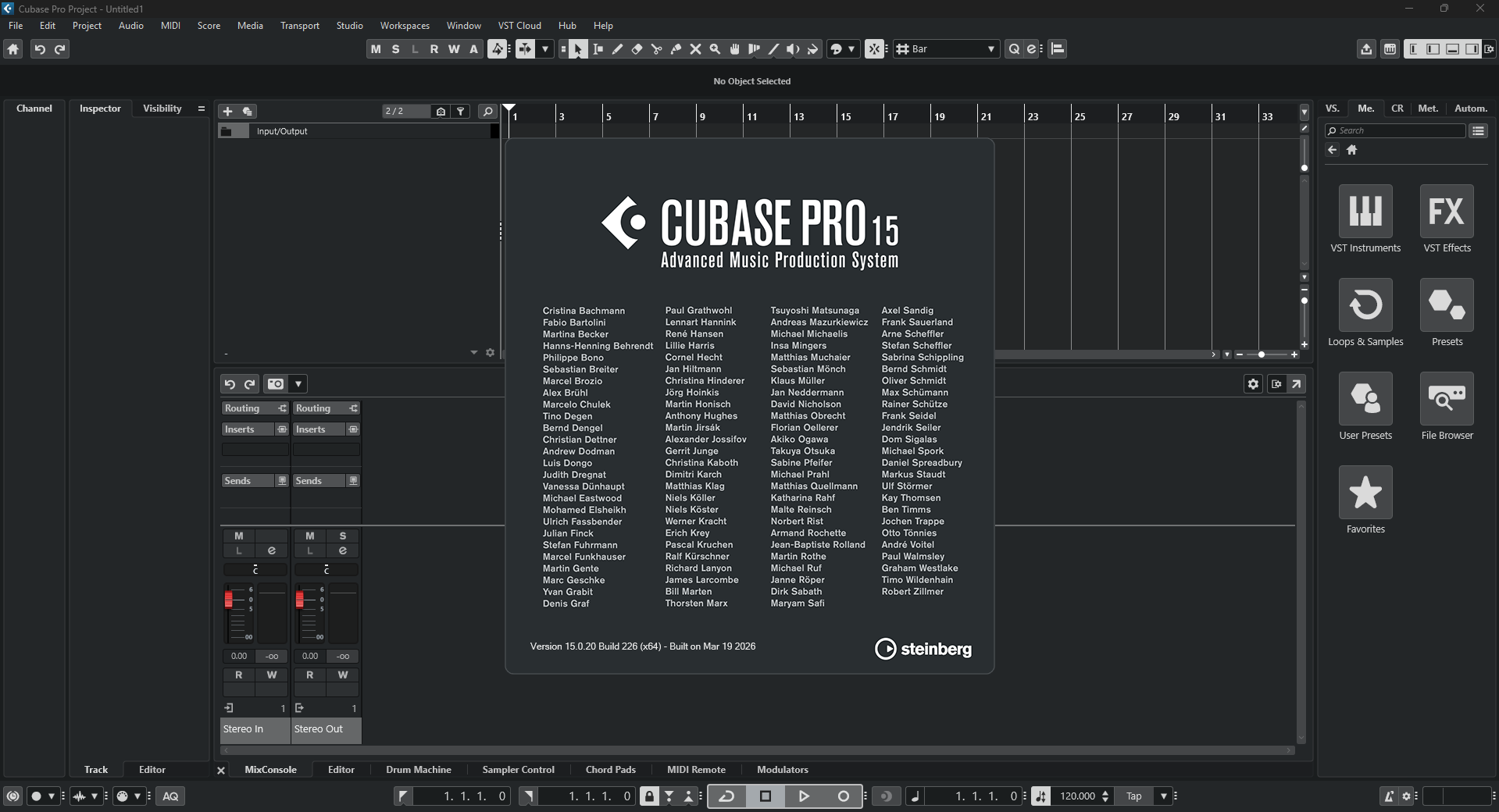1499x812 pixels.
Task: Select the Draw pencil tool
Action: [x=617, y=49]
